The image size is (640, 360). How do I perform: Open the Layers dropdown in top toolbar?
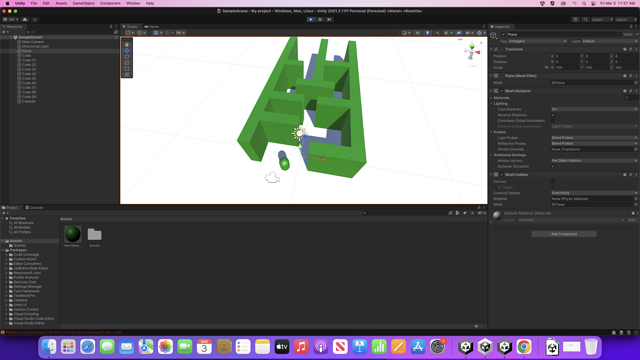(x=602, y=19)
